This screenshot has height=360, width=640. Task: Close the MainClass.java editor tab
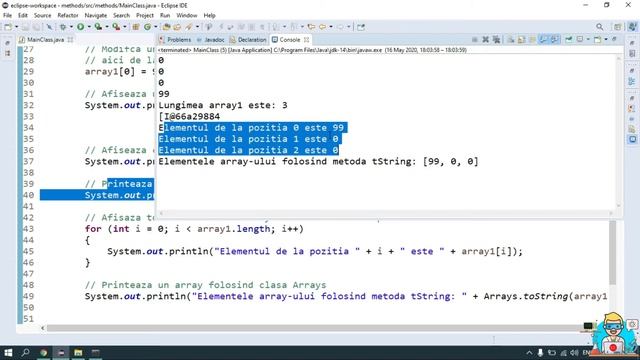(x=70, y=40)
